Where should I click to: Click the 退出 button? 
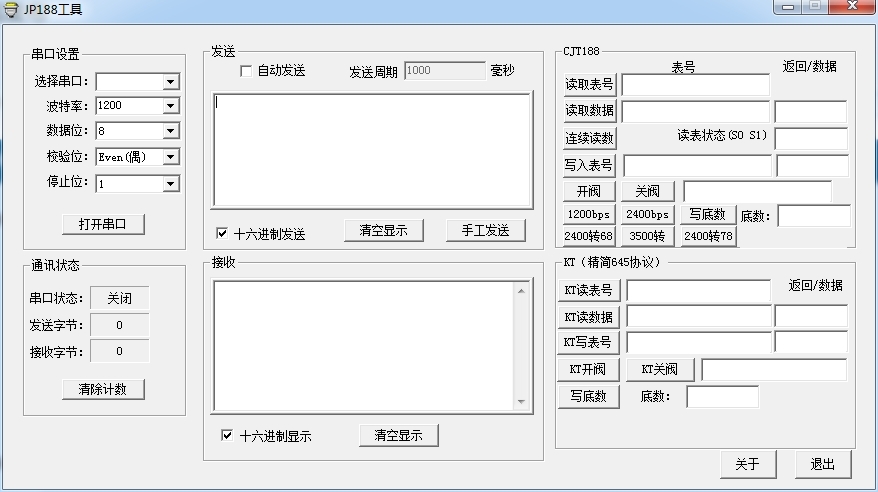click(x=823, y=464)
